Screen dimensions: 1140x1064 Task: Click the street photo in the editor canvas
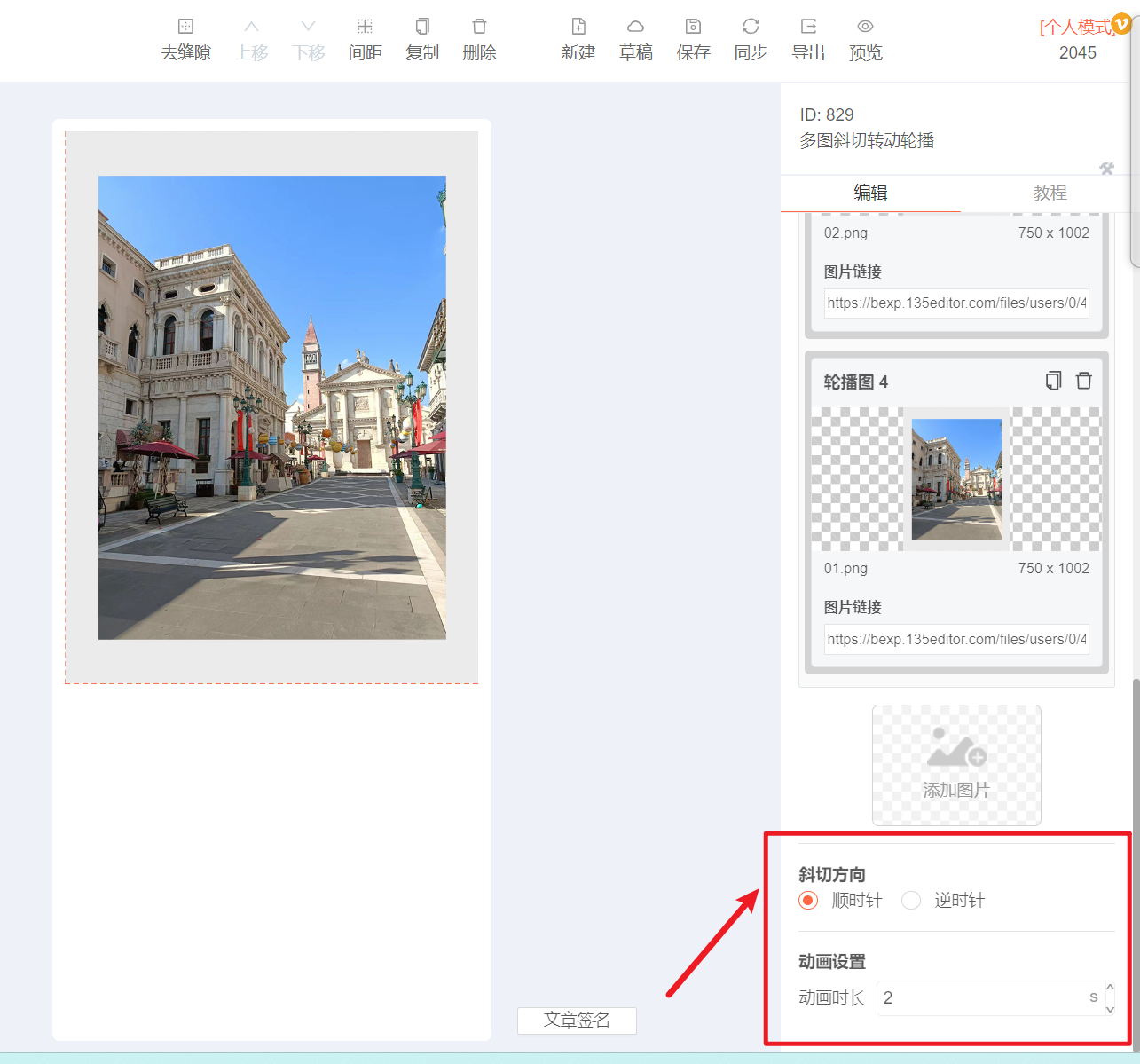(x=272, y=407)
